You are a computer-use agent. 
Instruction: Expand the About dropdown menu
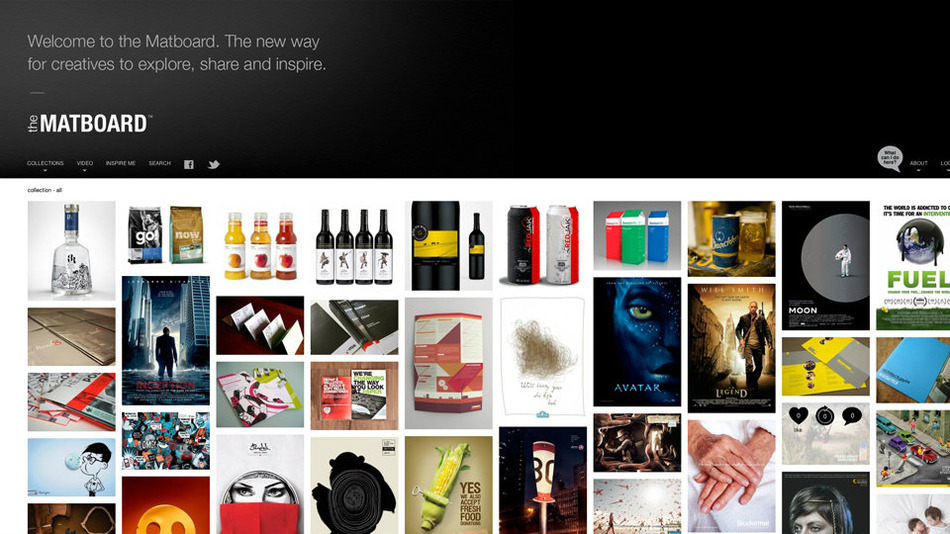pos(918,164)
